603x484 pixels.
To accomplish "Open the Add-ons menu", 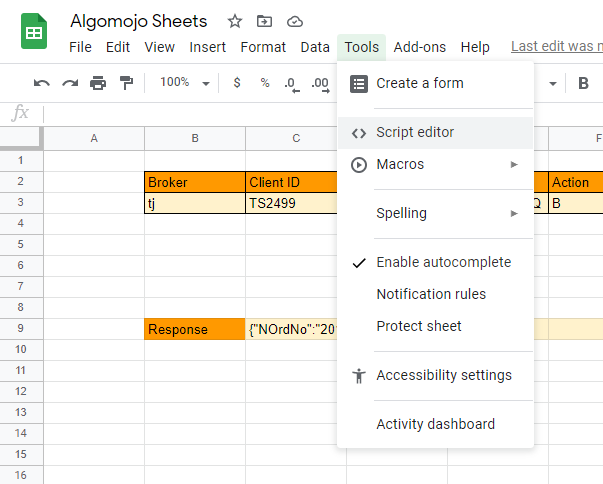I will 420,47.
